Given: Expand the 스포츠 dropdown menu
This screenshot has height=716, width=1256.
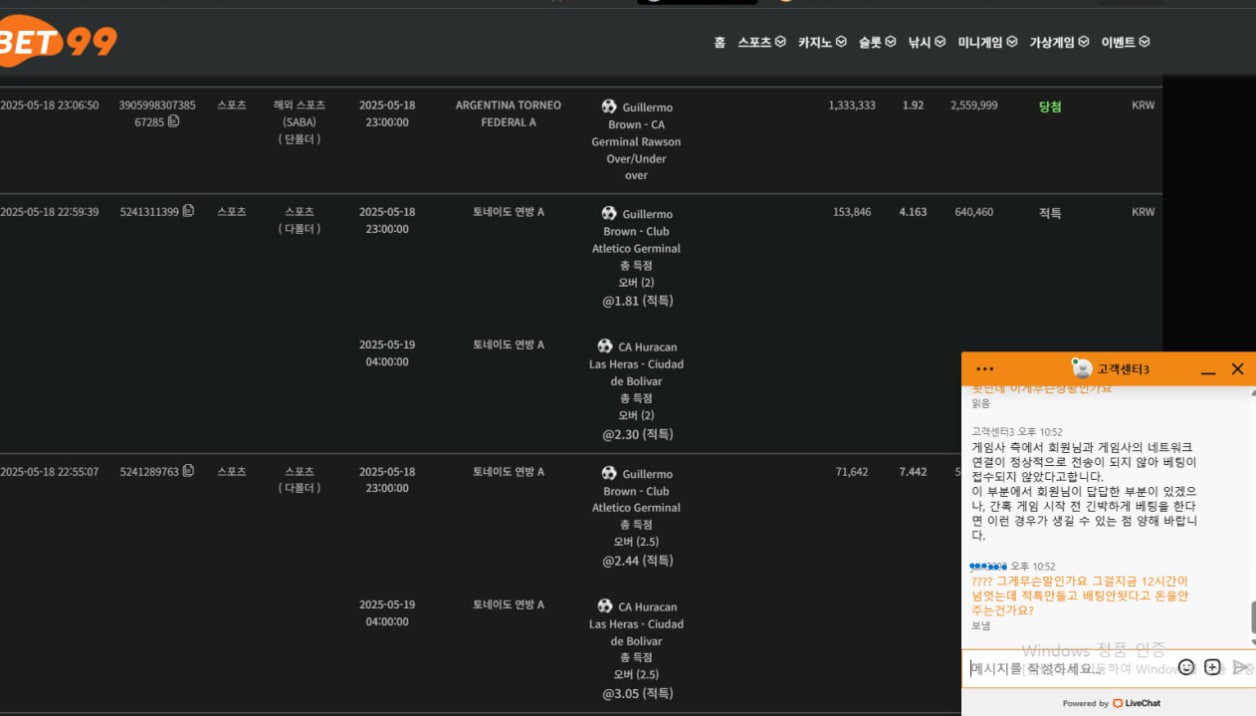Looking at the screenshot, I should point(761,42).
